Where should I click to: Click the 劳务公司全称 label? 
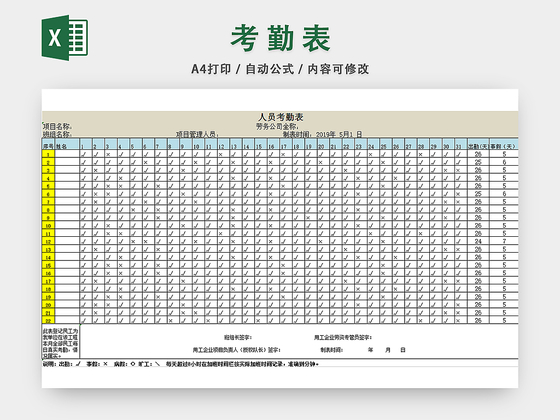pos(277,126)
